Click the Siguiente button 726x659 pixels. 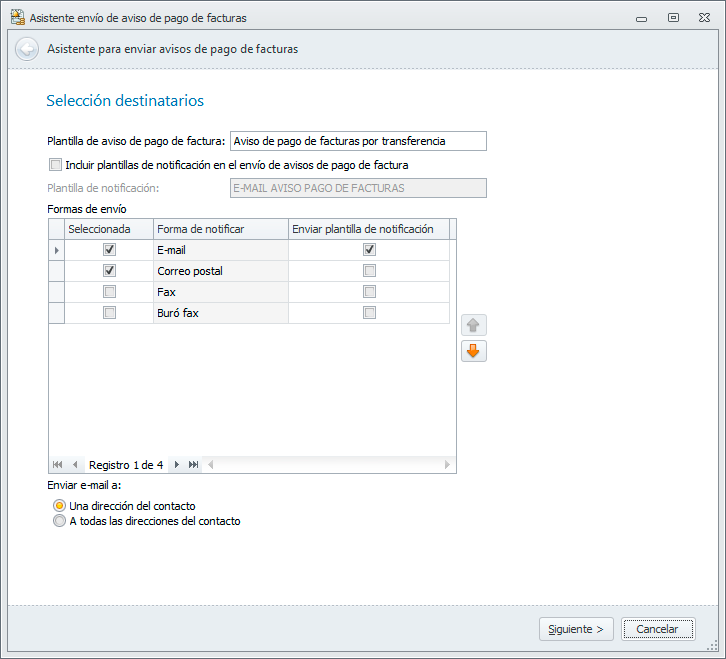576,629
